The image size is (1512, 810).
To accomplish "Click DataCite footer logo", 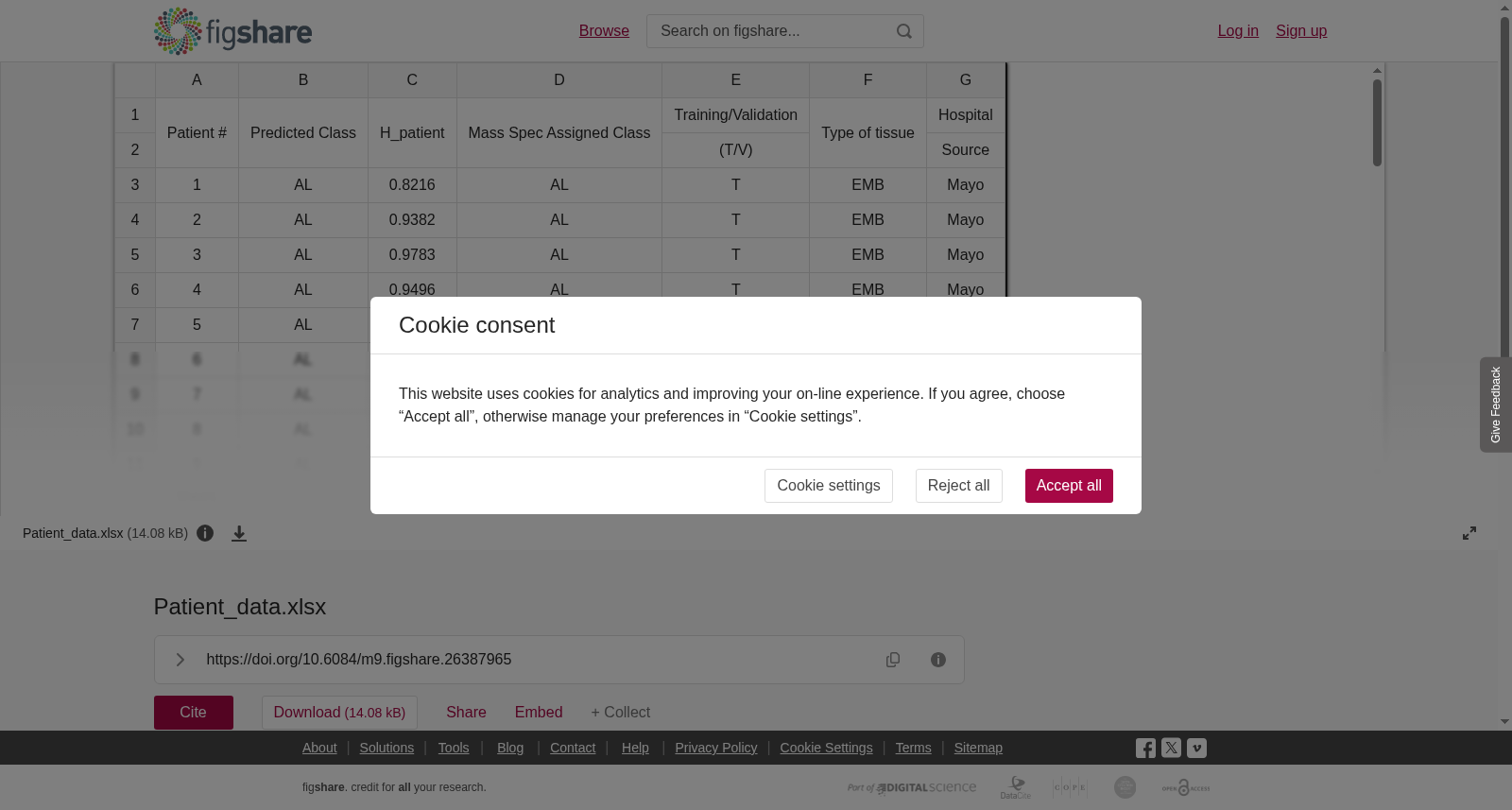I will coord(1016,787).
